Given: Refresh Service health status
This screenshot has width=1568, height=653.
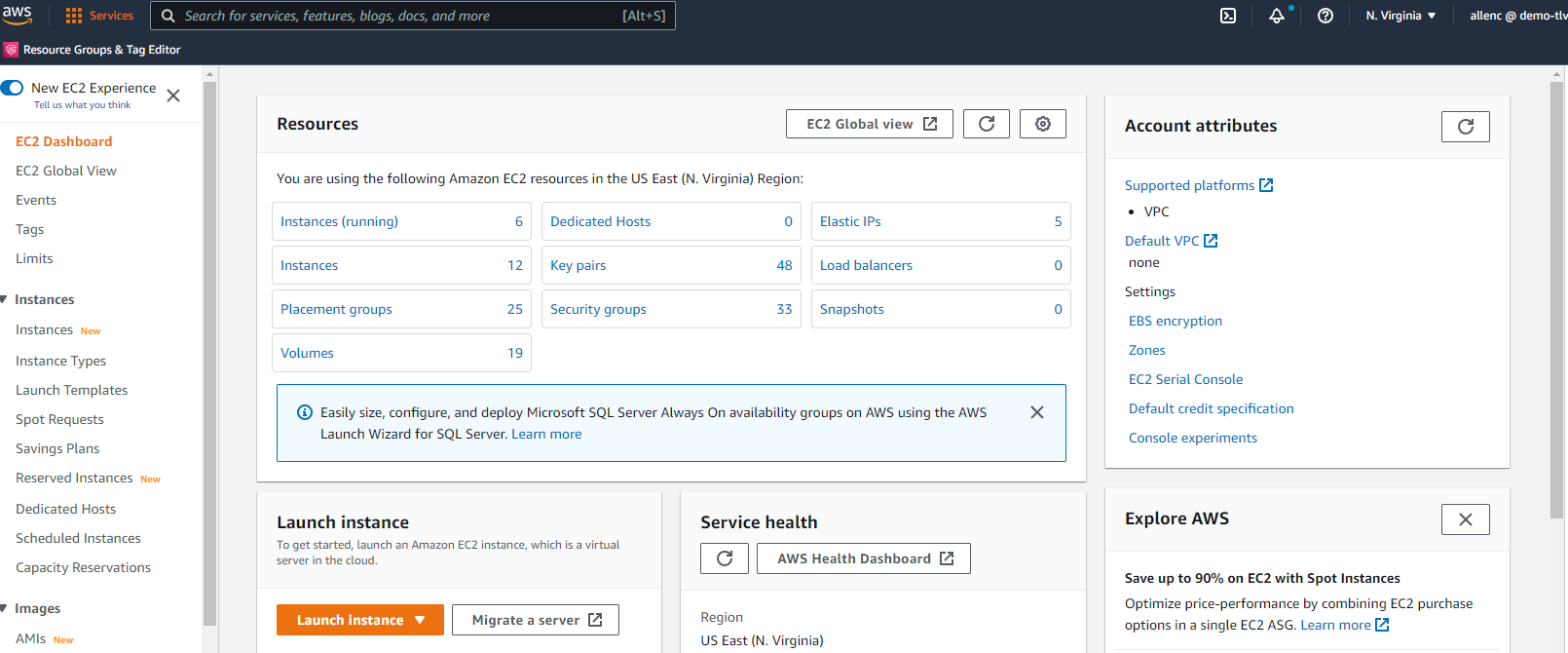Looking at the screenshot, I should (x=725, y=558).
